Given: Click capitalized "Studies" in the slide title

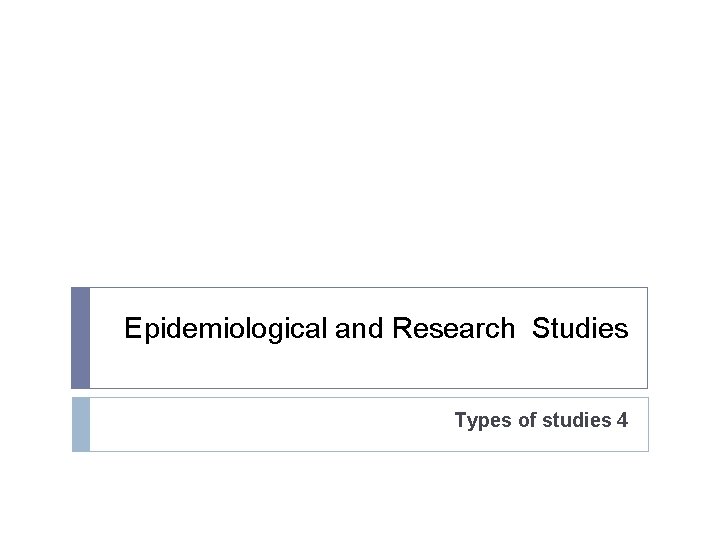Looking at the screenshot, I should tap(580, 328).
